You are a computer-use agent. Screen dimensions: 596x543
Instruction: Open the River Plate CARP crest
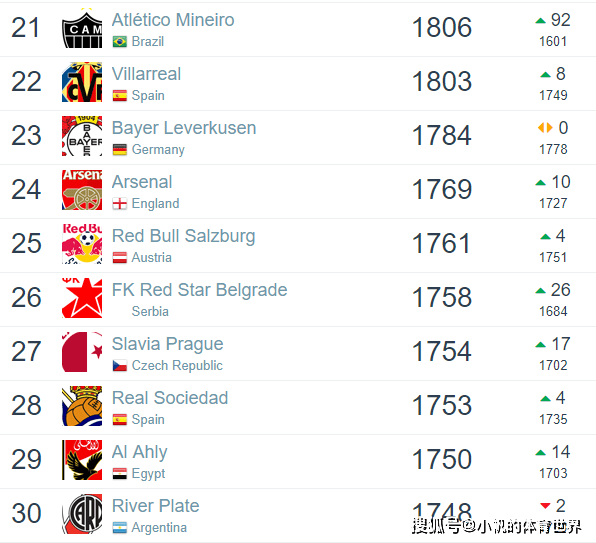click(82, 514)
